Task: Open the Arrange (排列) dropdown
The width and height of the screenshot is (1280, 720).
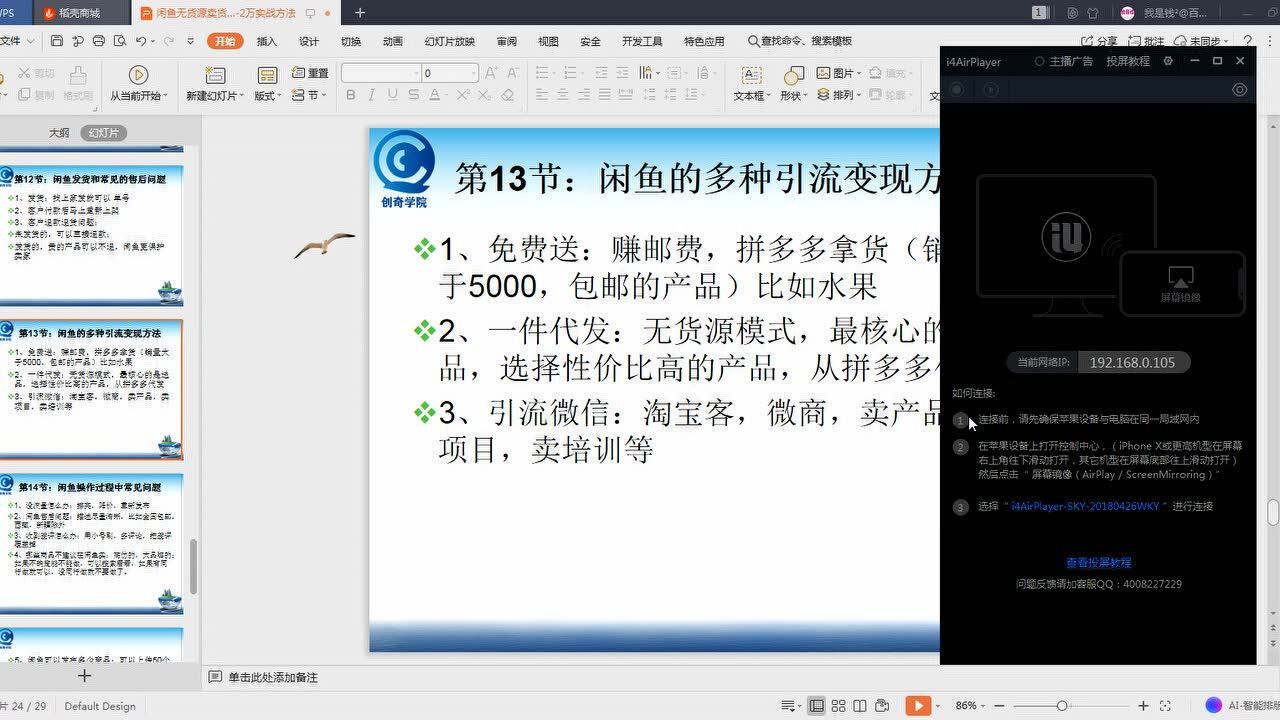Action: point(839,95)
